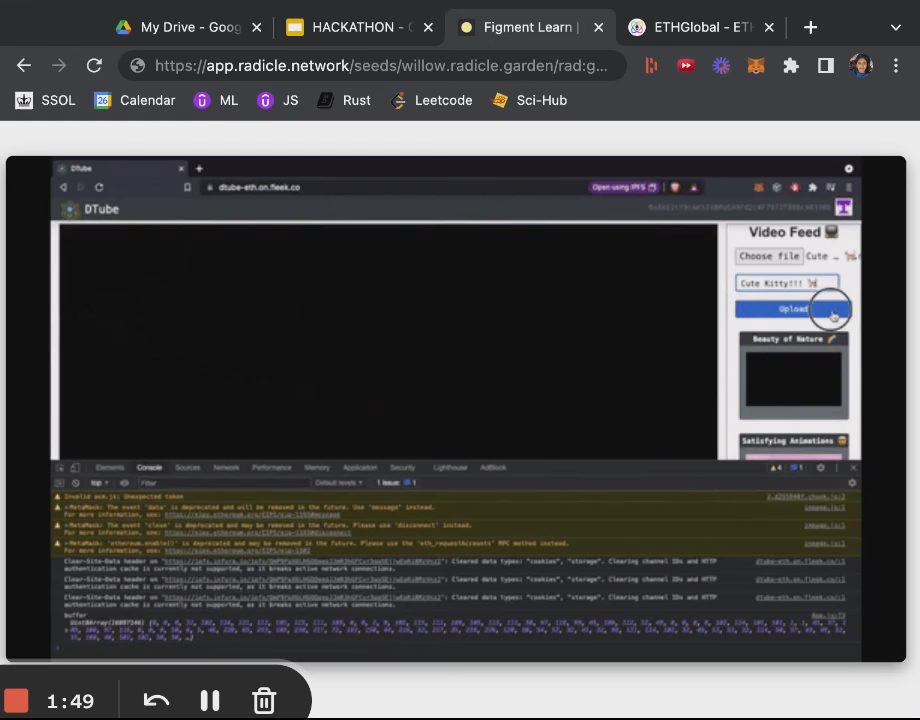Open the Lighthouse tab in DevTools
The width and height of the screenshot is (920, 720).
(x=450, y=468)
